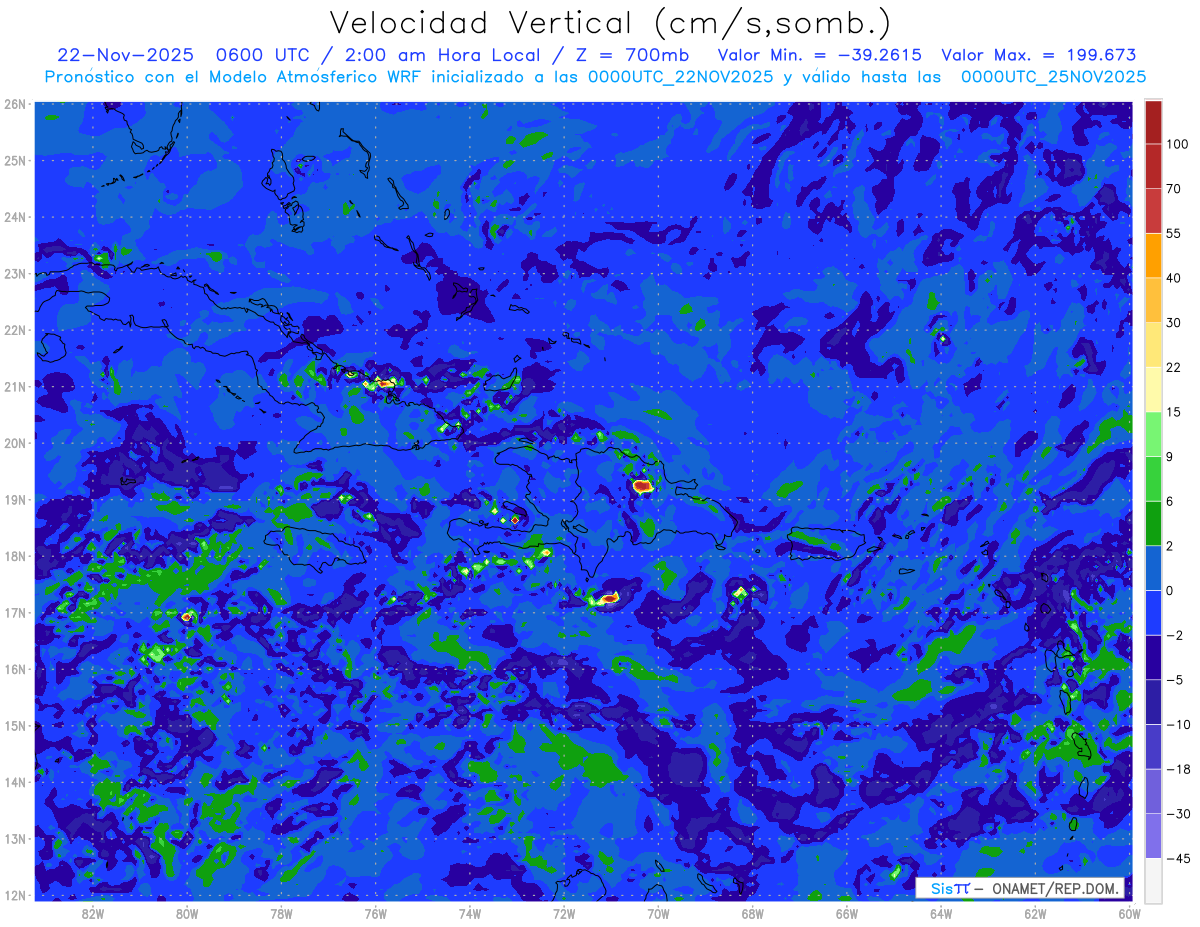Click the '70W' longitude label
The height and width of the screenshot is (927, 1200).
(658, 913)
